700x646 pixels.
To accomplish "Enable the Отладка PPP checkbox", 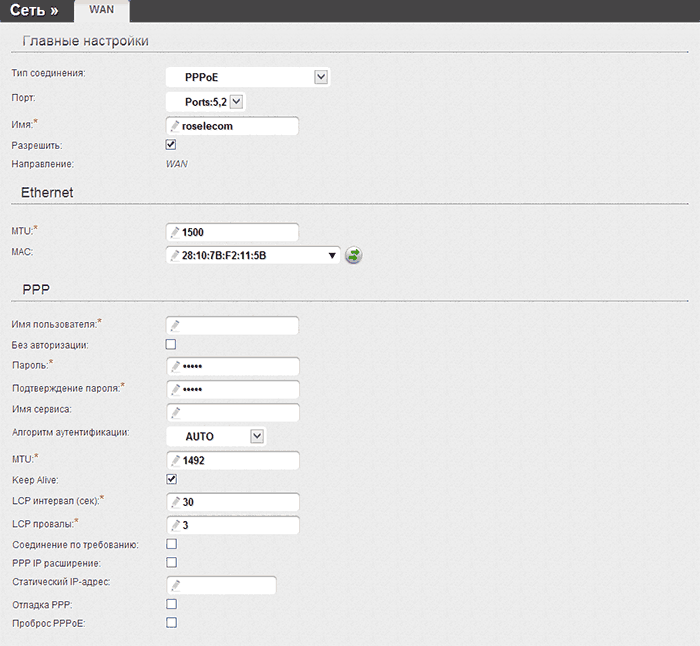I will 171,604.
